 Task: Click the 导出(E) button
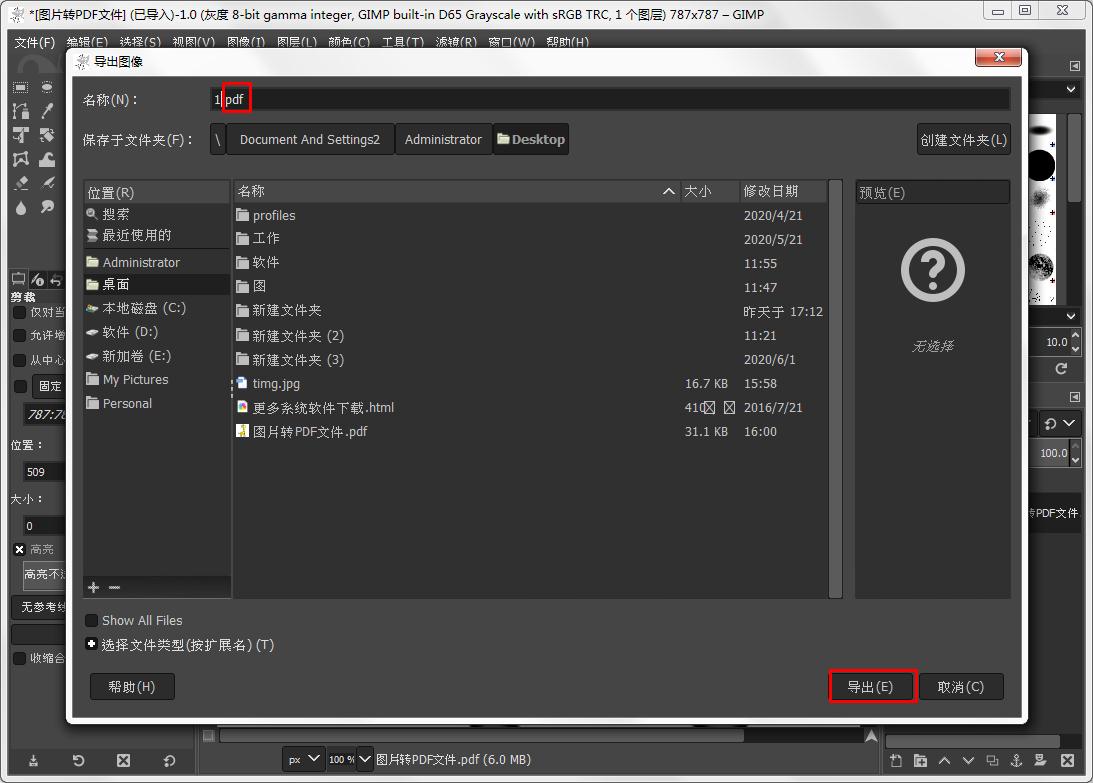click(x=871, y=687)
